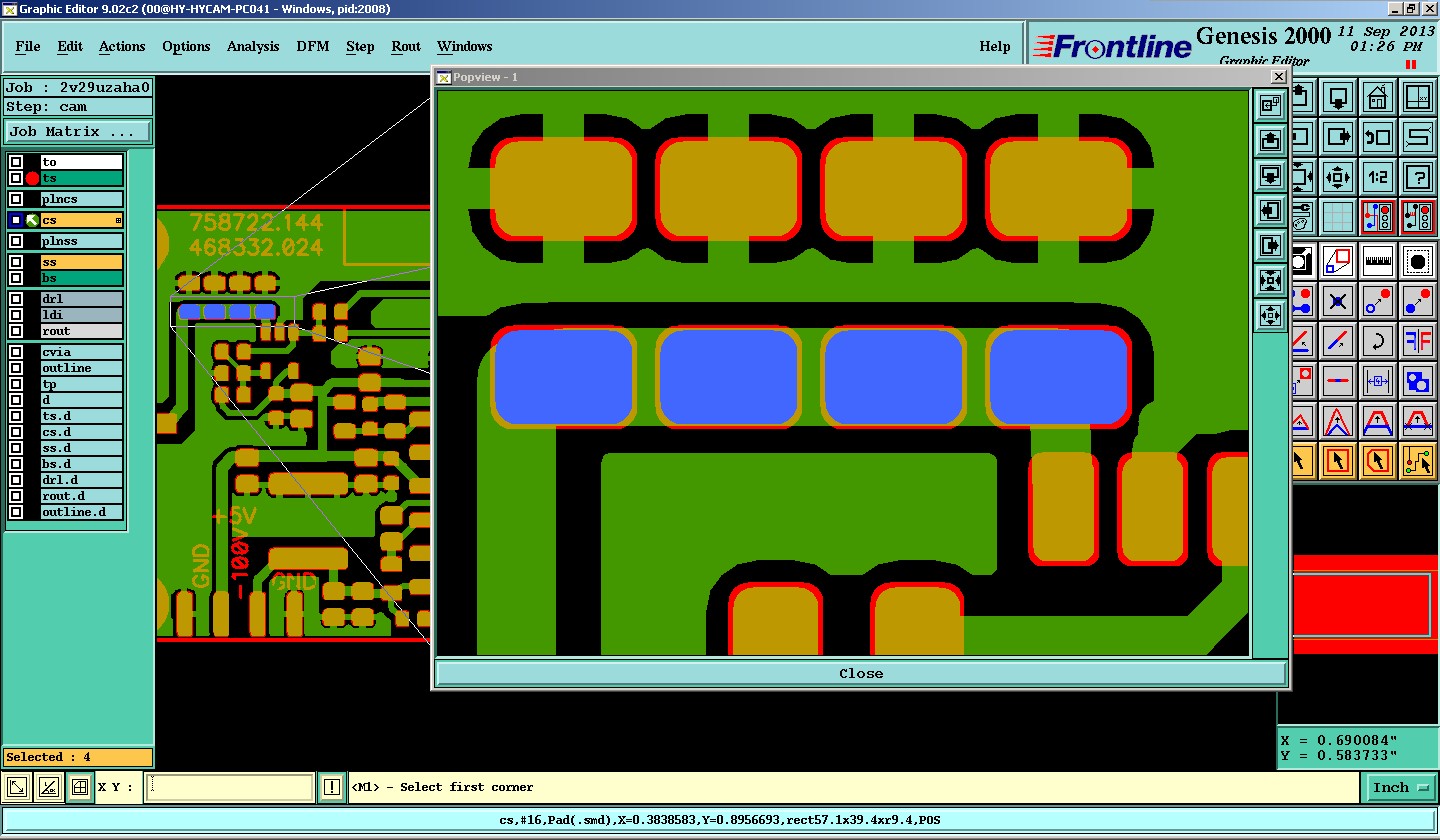1440x840 pixels.
Task: Open the Analysis menu
Action: click(253, 46)
